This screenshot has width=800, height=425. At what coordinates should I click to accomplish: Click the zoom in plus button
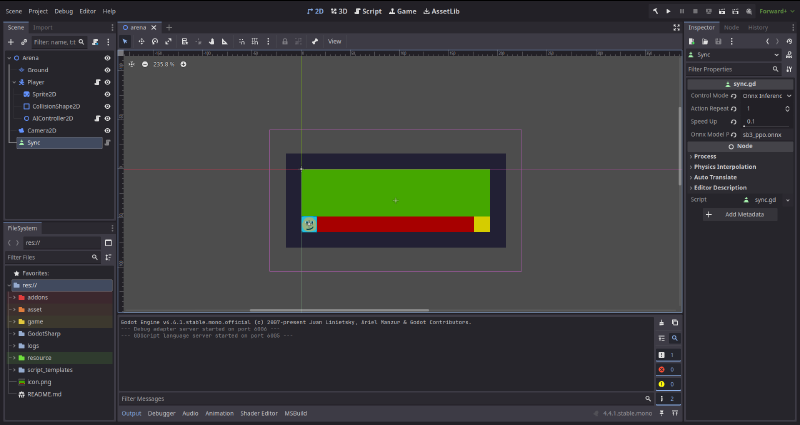click(183, 64)
